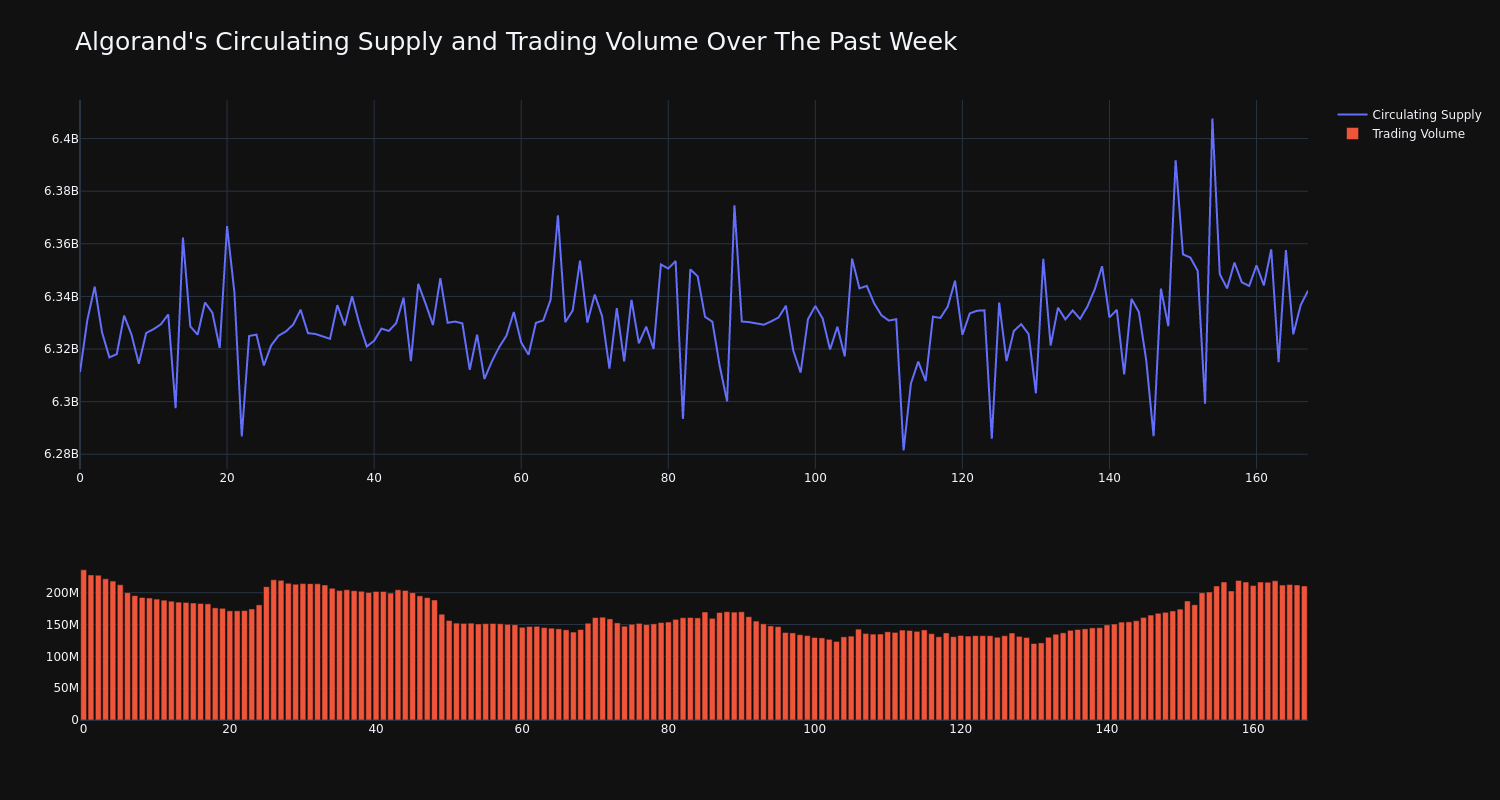Click the 80 tick on volume chart x-axis
The image size is (1500, 800).
tap(668, 729)
